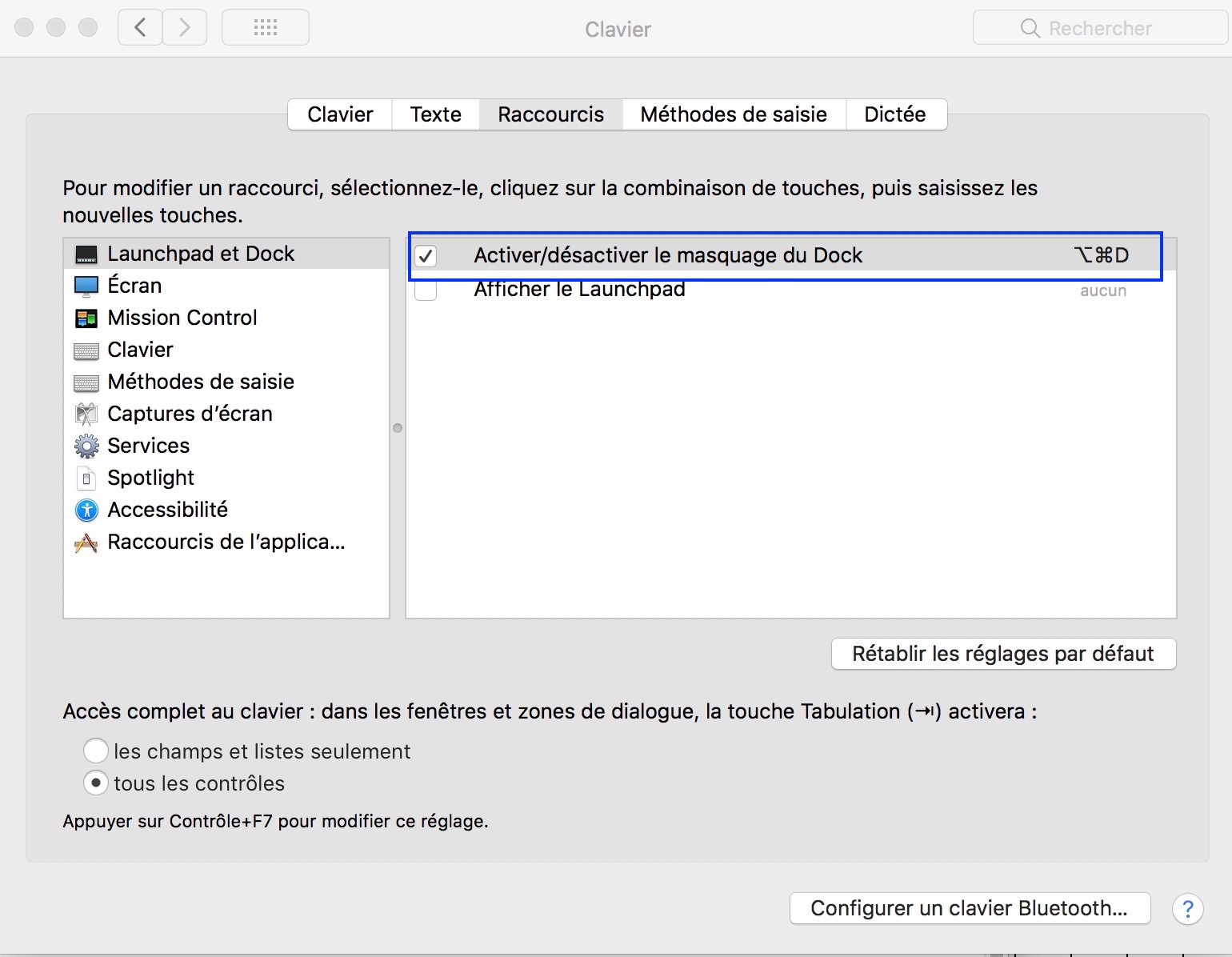
Task: Click the help question mark button
Action: (1187, 909)
